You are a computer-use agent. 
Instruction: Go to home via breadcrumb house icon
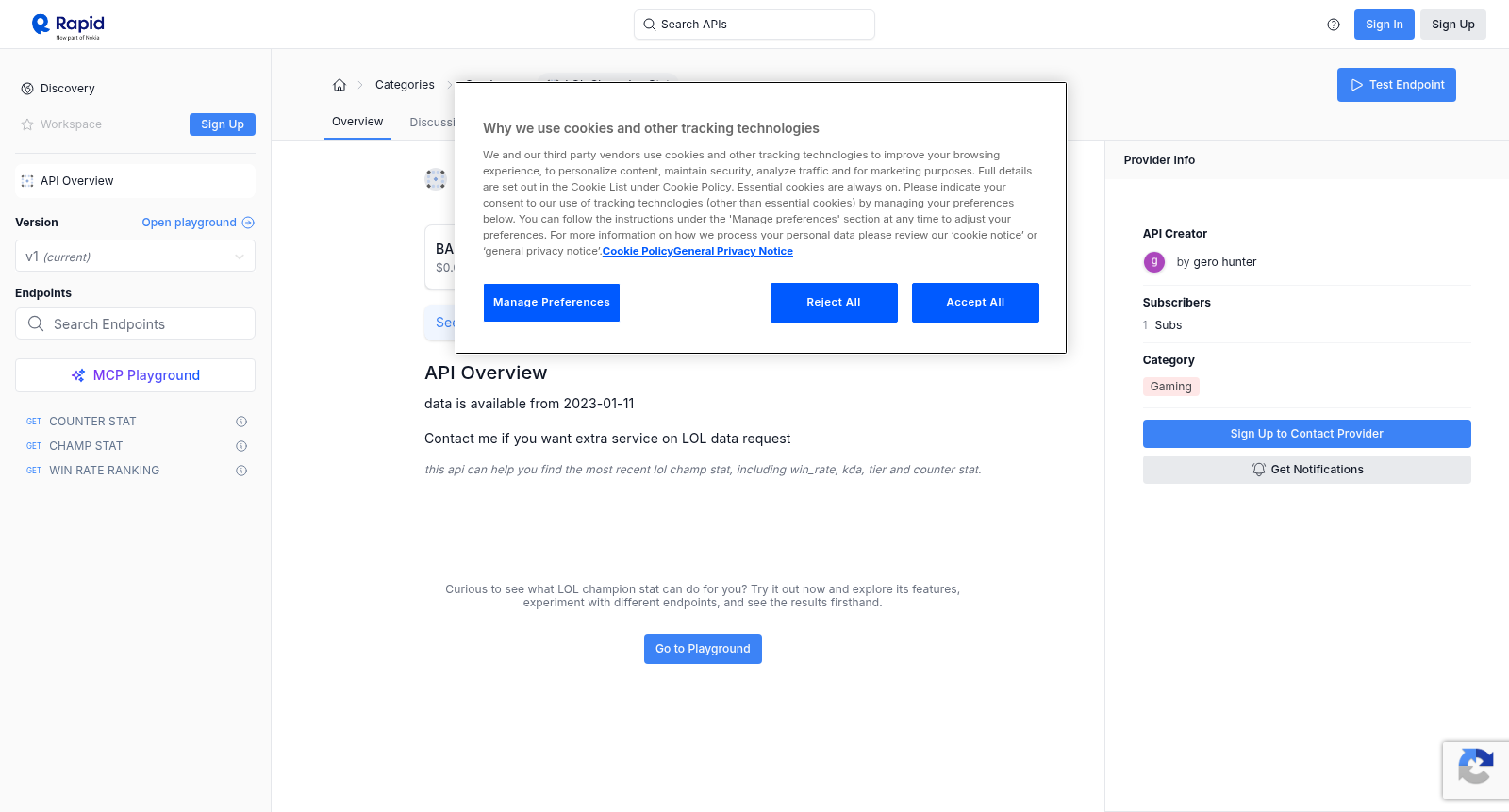340,85
